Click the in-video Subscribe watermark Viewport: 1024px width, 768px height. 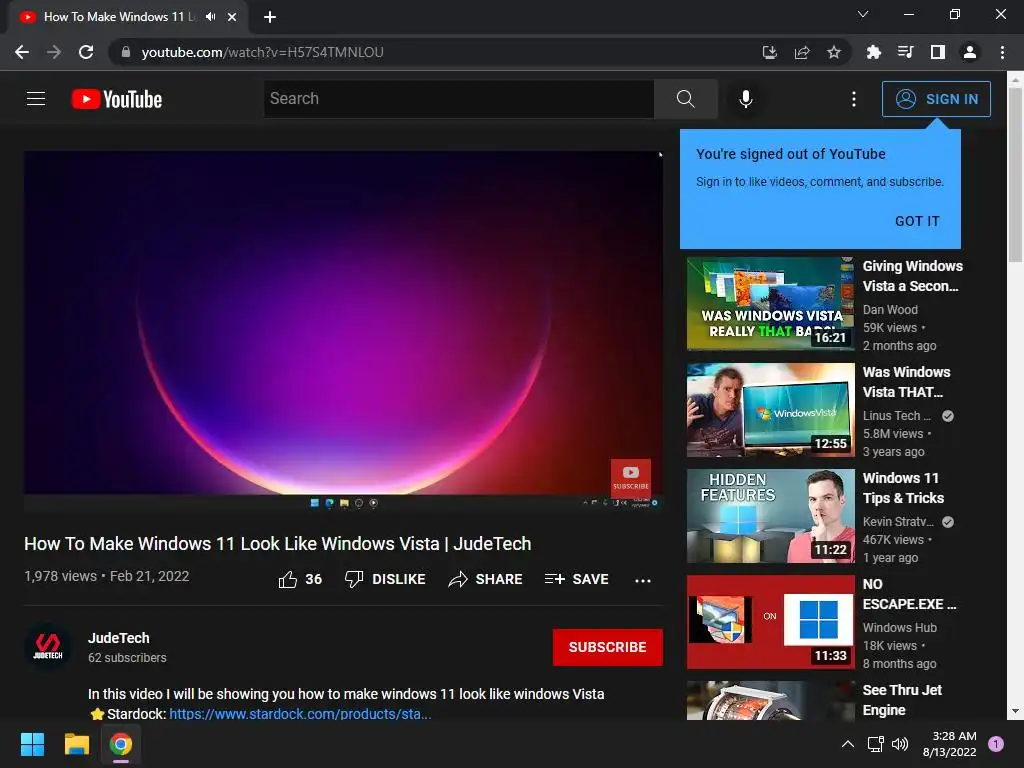[x=630, y=479]
